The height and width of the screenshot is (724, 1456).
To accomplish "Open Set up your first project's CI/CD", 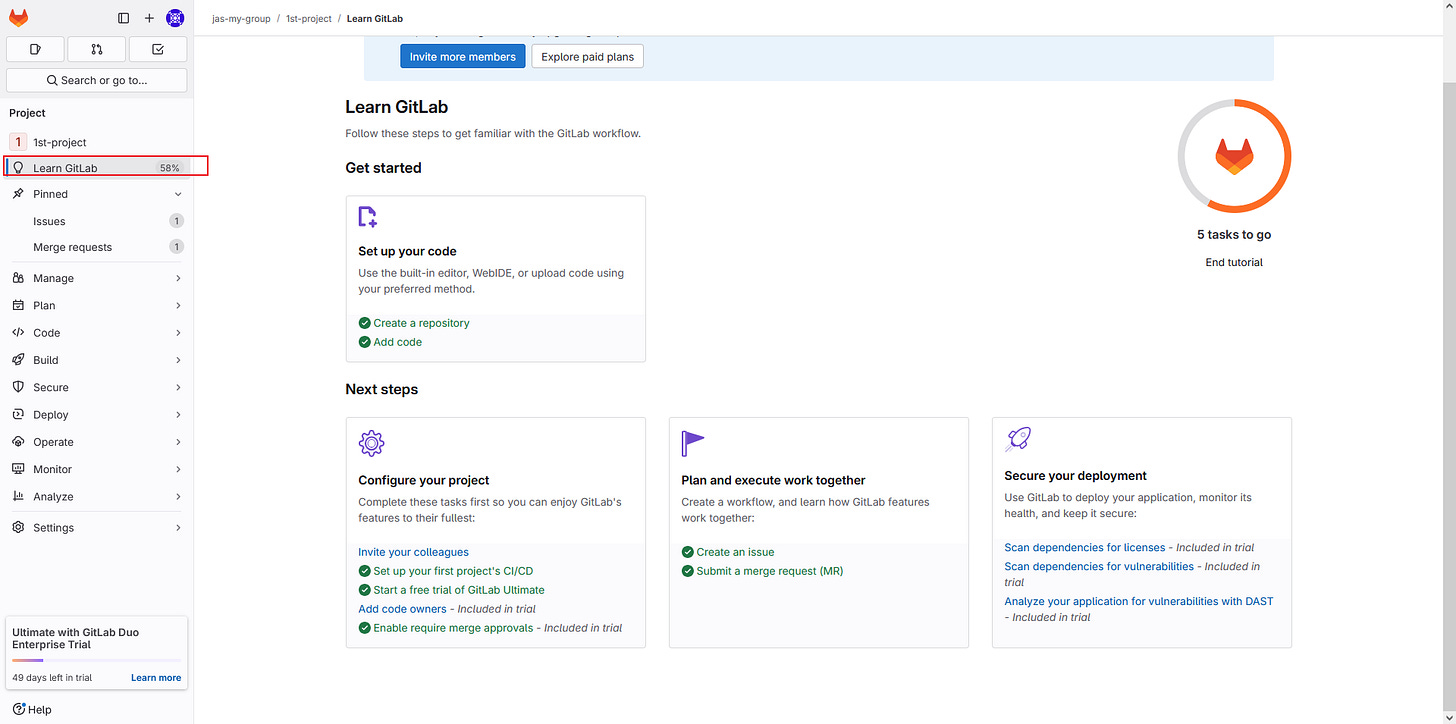I will click(453, 571).
